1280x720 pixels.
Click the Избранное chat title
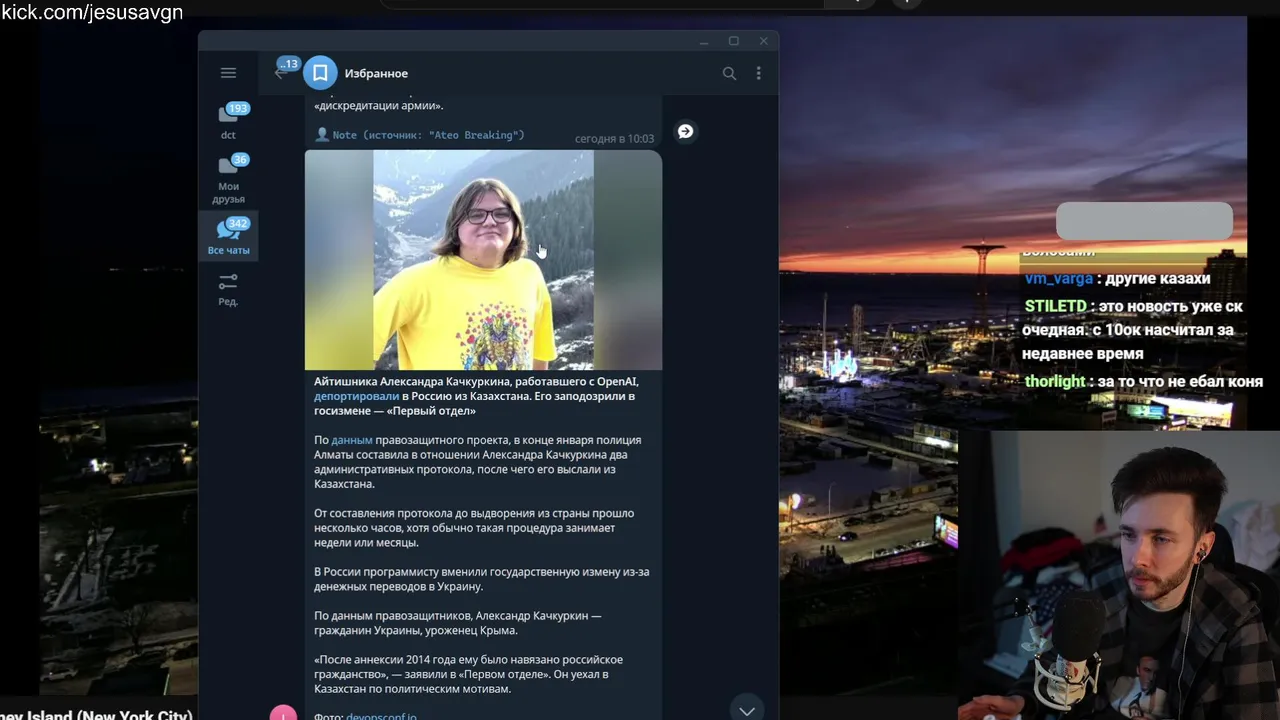pyautogui.click(x=376, y=73)
